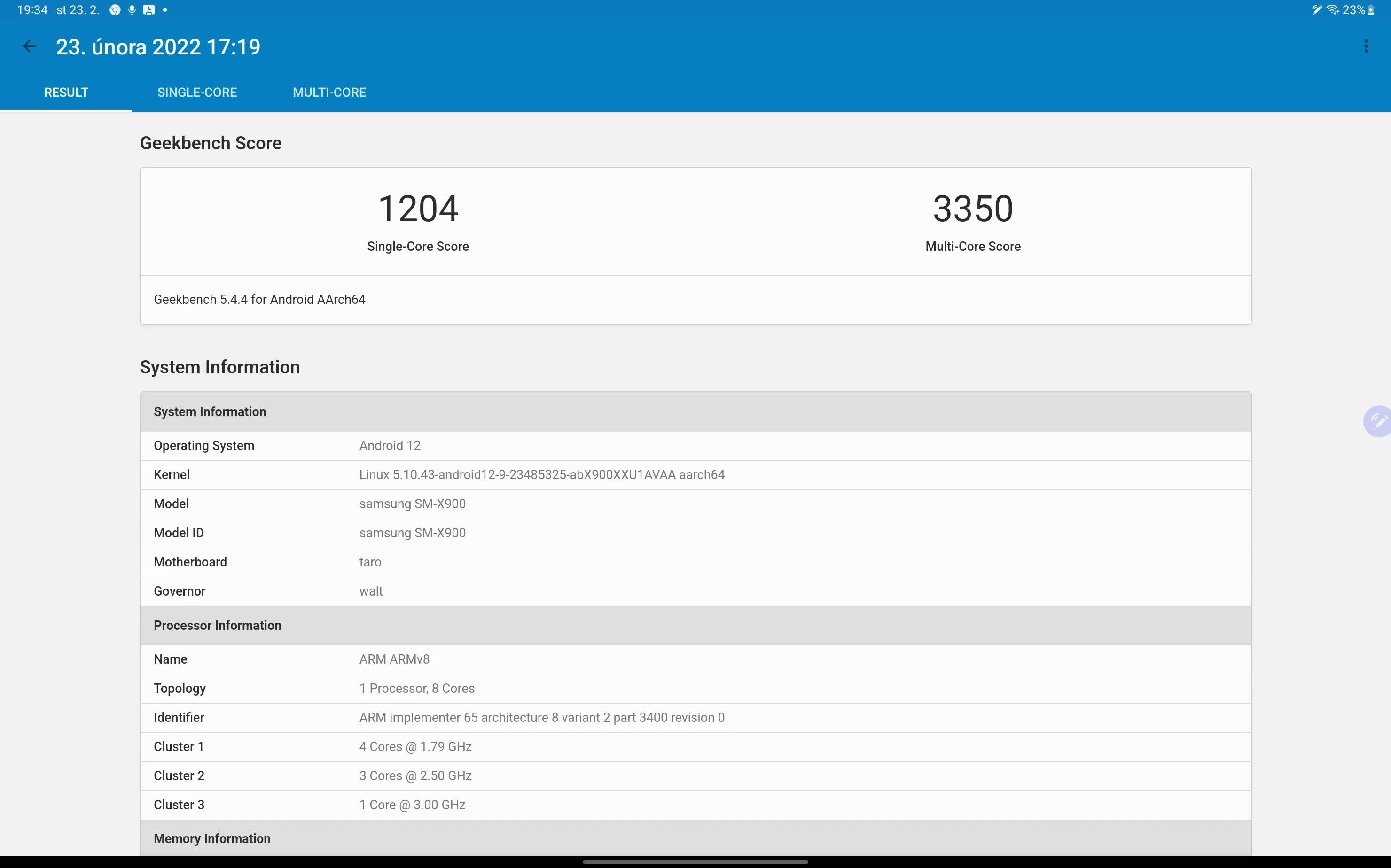
Task: Open the three-dot overflow menu
Action: coord(1366,46)
